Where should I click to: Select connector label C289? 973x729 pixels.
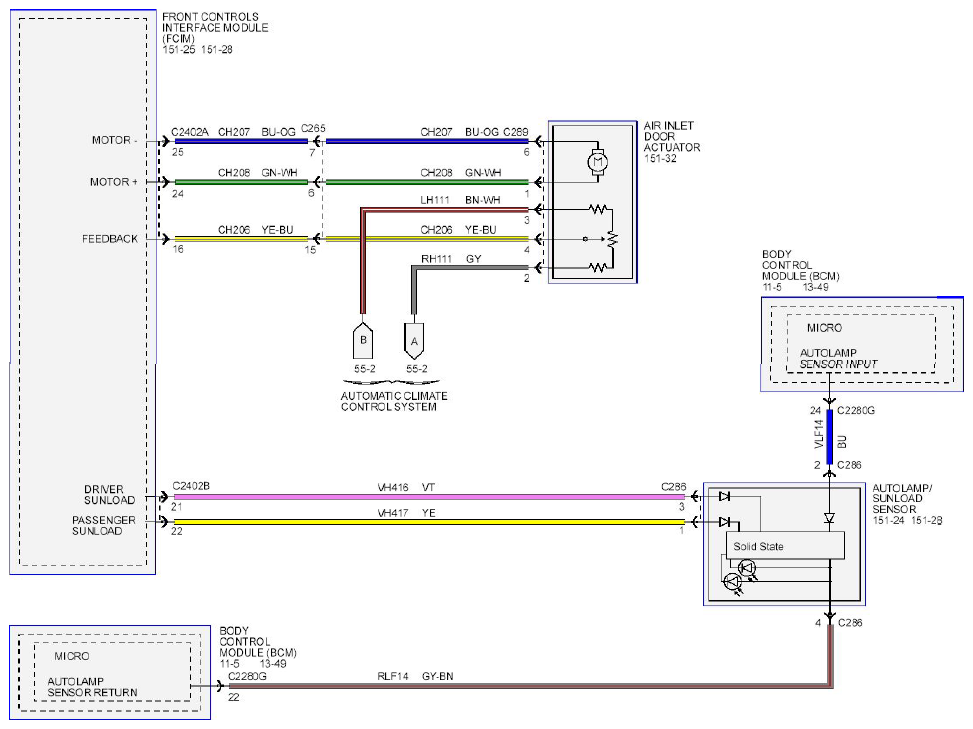click(516, 132)
